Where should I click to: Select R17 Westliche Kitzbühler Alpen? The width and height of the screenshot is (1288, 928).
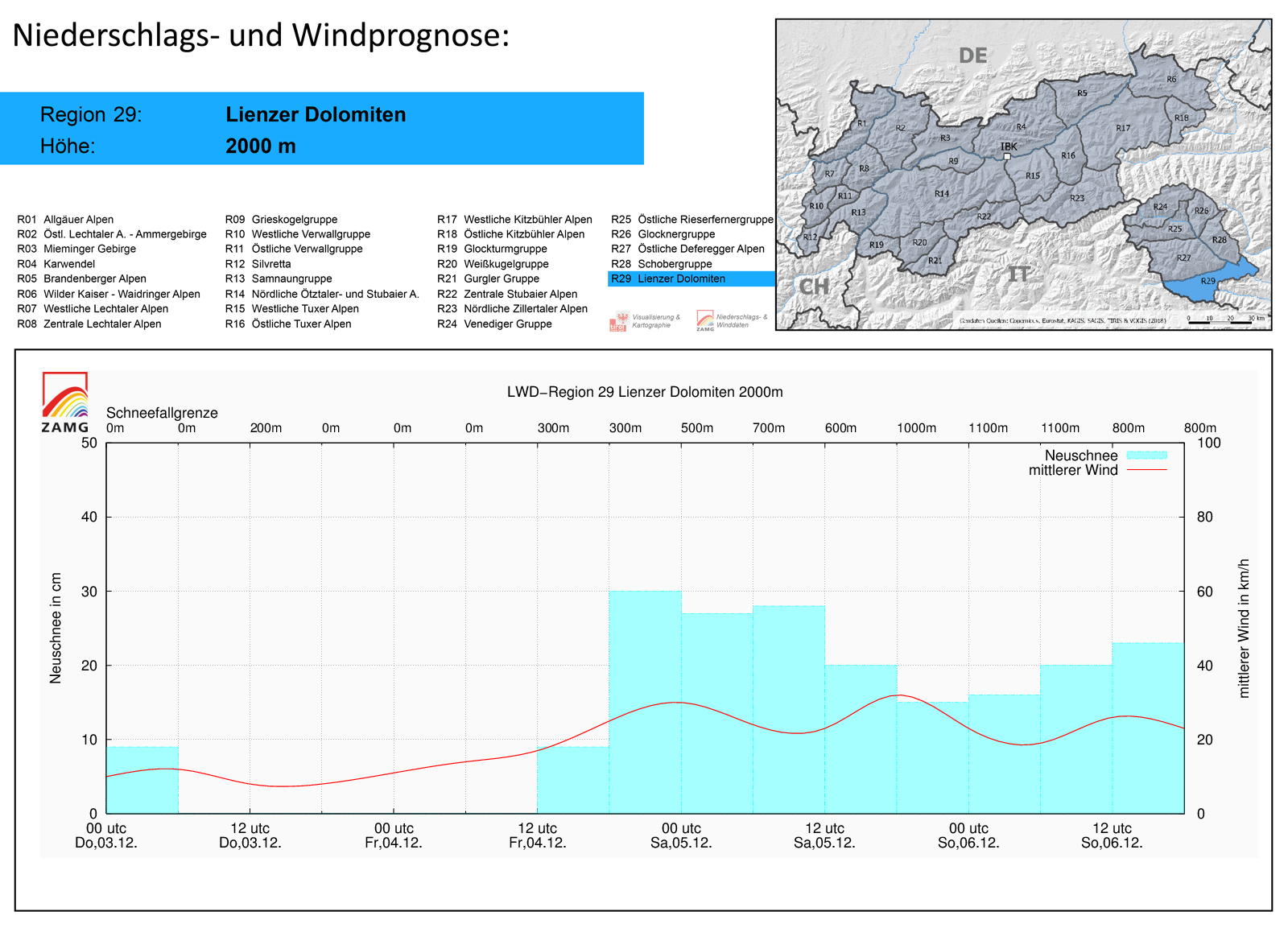pyautogui.click(x=514, y=220)
